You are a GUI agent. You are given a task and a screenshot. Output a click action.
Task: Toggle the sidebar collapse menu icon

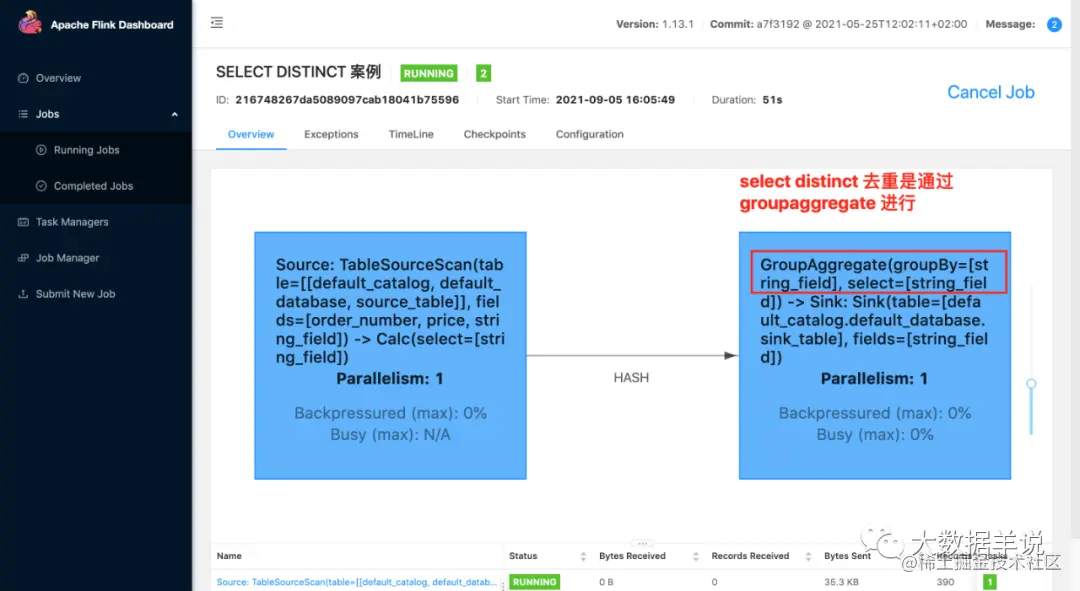click(217, 23)
